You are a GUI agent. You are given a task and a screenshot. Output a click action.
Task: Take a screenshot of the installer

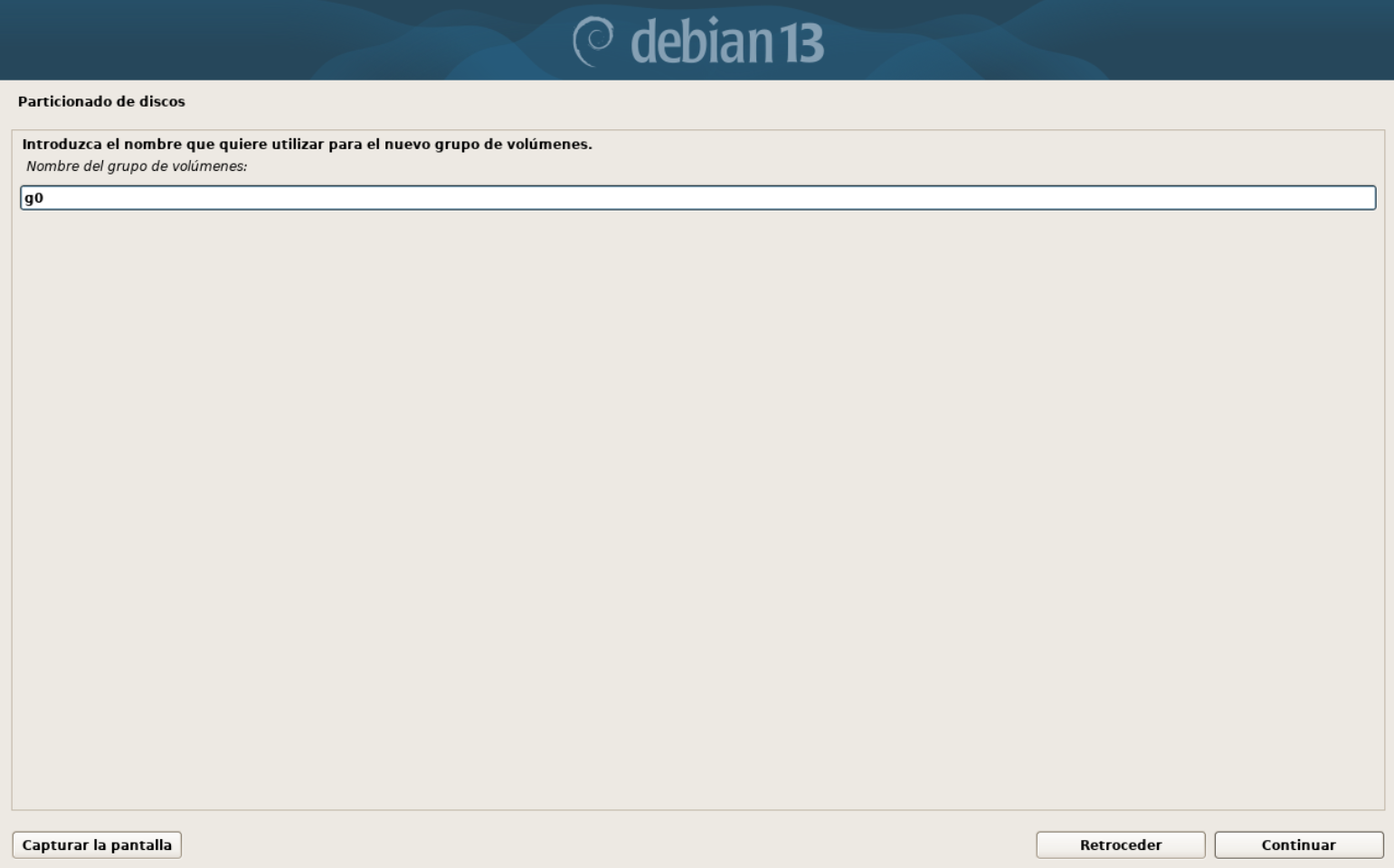point(97,844)
